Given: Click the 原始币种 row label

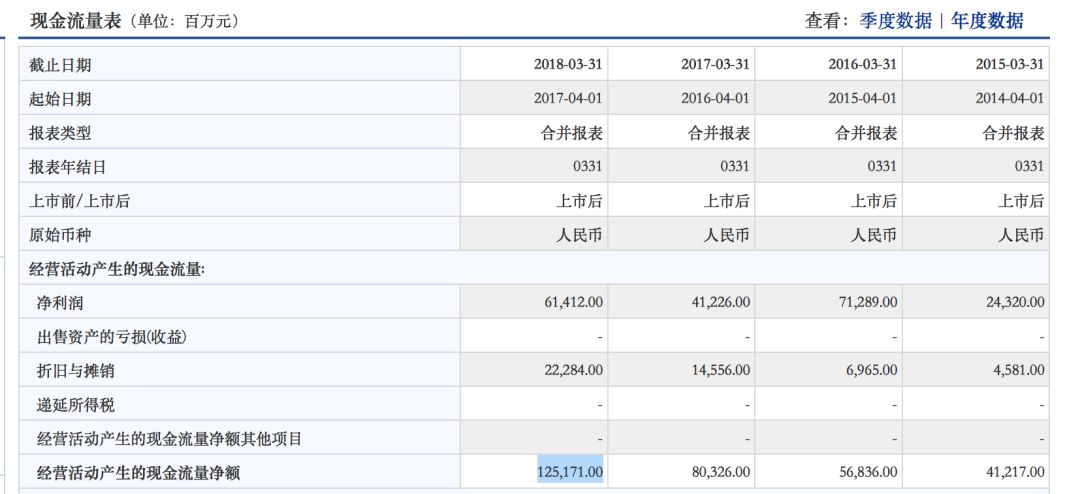Looking at the screenshot, I should click(x=60, y=235).
